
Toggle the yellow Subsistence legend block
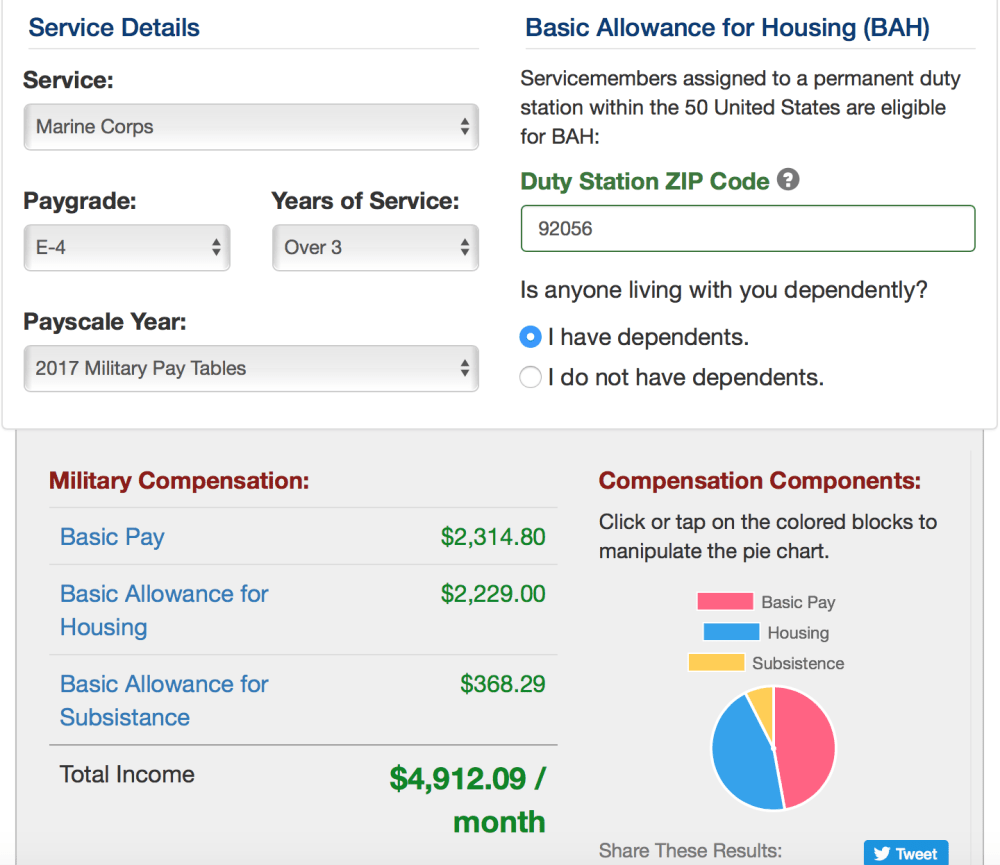(716, 663)
